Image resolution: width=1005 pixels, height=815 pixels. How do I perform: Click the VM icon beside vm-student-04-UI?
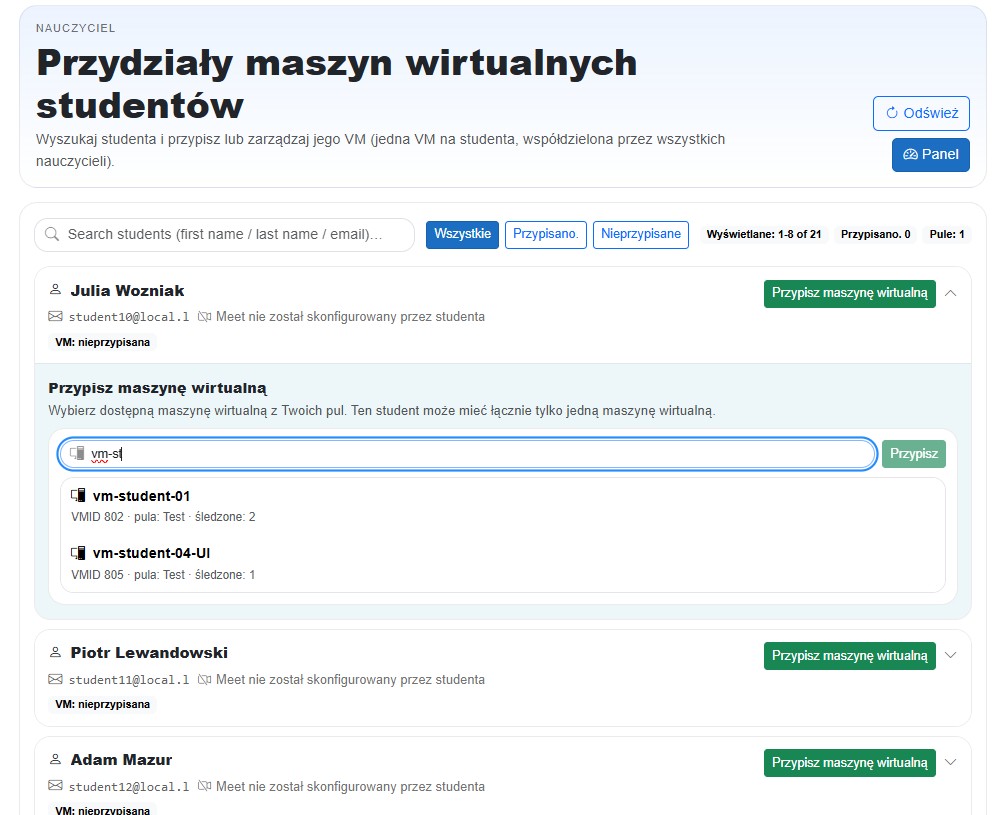click(x=77, y=553)
